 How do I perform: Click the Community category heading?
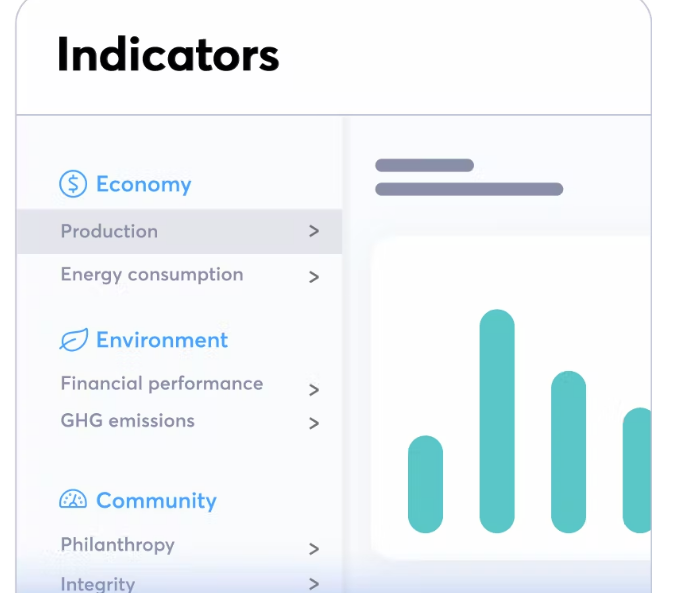(156, 500)
